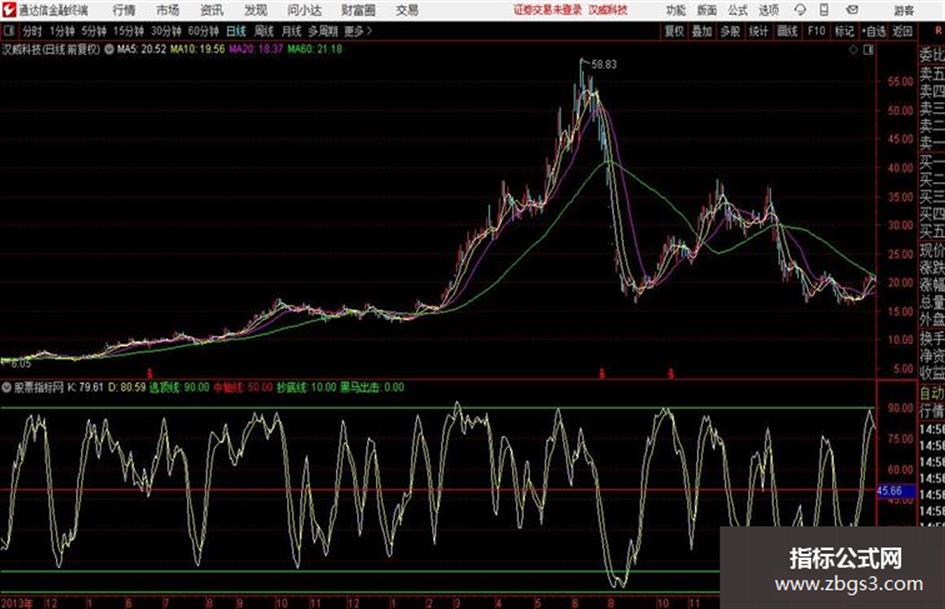
Task: Open the 版面 menu
Action: point(707,10)
